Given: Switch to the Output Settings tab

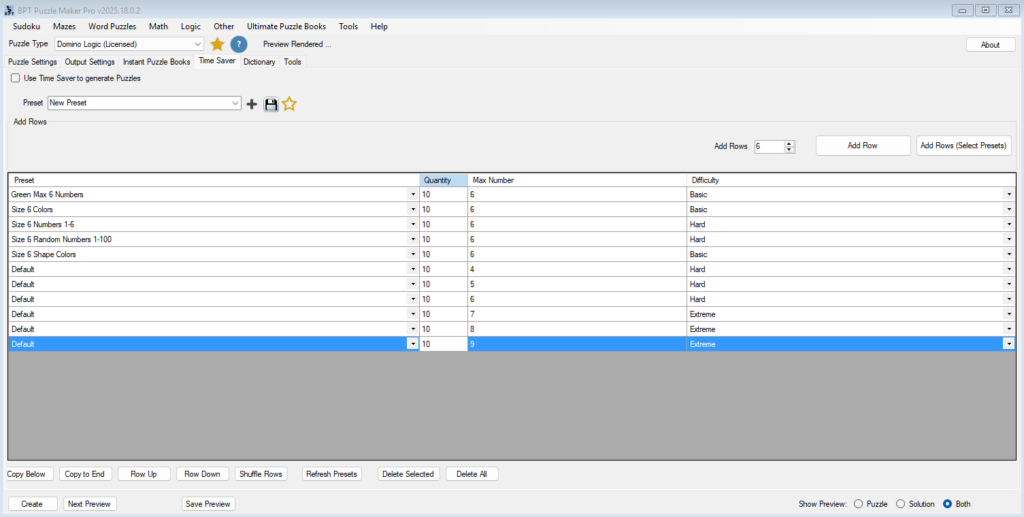Looking at the screenshot, I should pyautogui.click(x=90, y=62).
